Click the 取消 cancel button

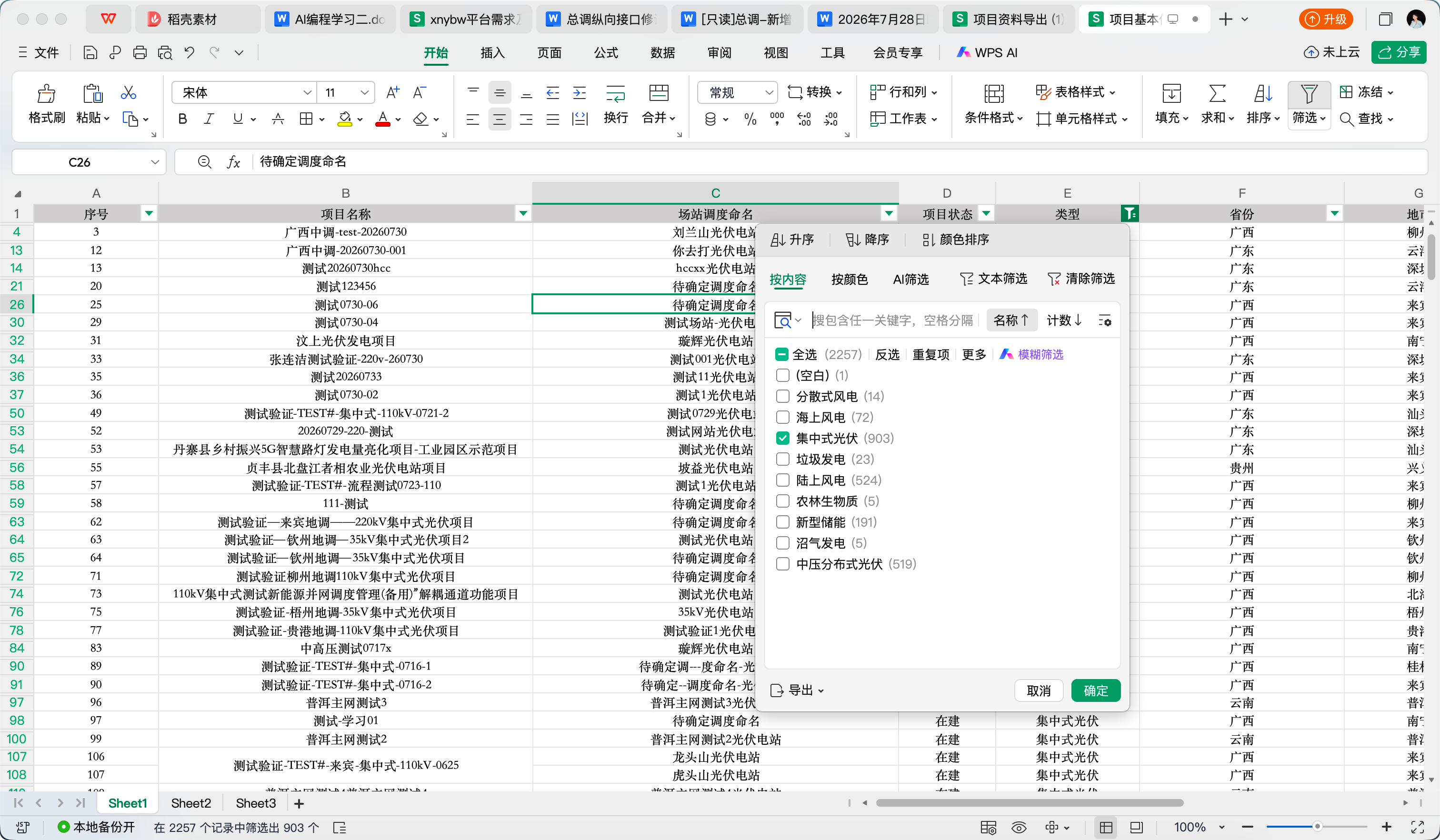(x=1038, y=690)
